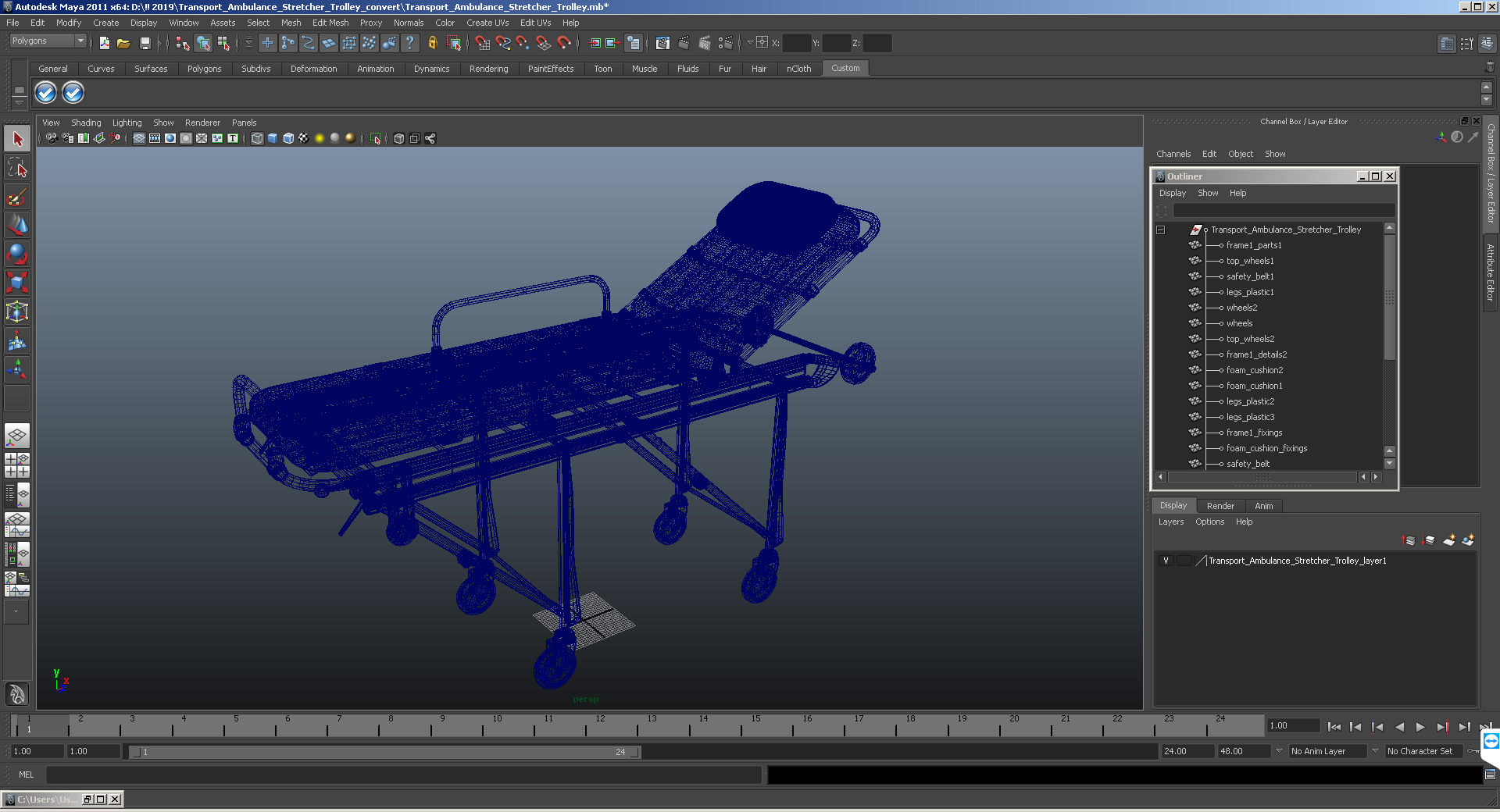Click the question mark selection mask icon
This screenshot has height=812, width=1500.
[409, 43]
